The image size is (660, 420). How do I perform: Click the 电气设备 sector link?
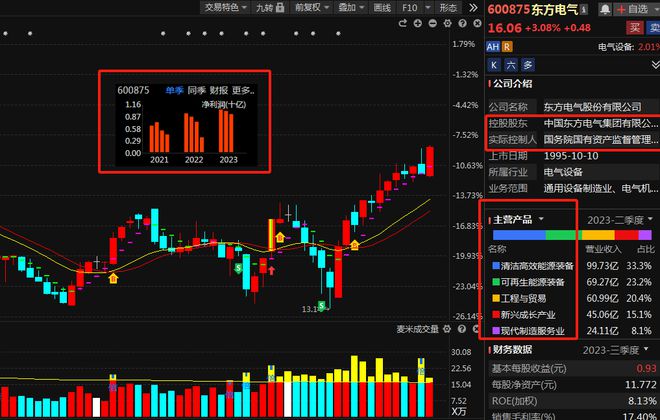click(615, 47)
